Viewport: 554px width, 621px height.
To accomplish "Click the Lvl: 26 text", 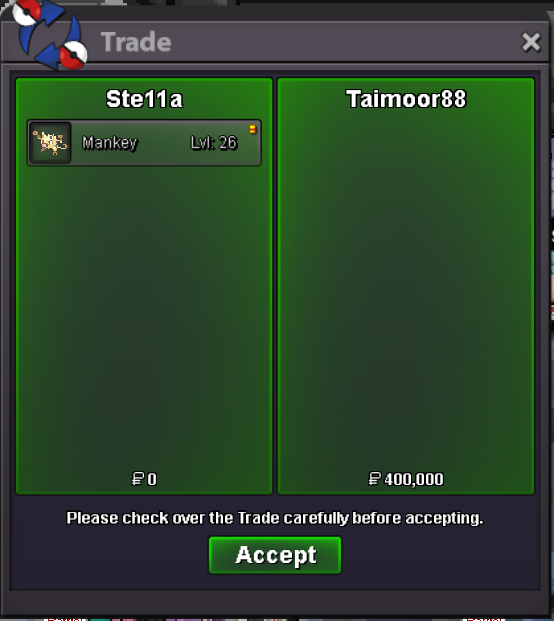I will coord(214,143).
